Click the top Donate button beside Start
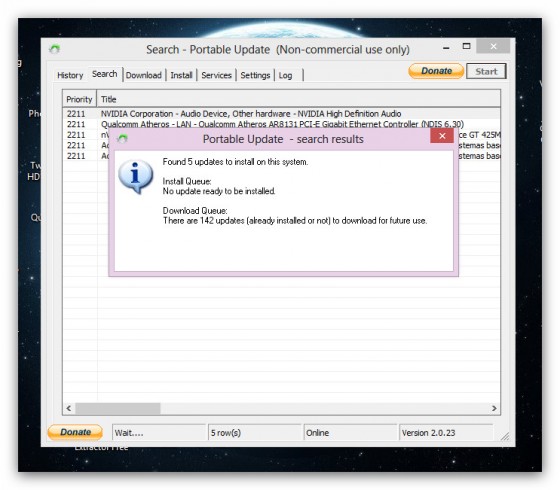 (436, 71)
